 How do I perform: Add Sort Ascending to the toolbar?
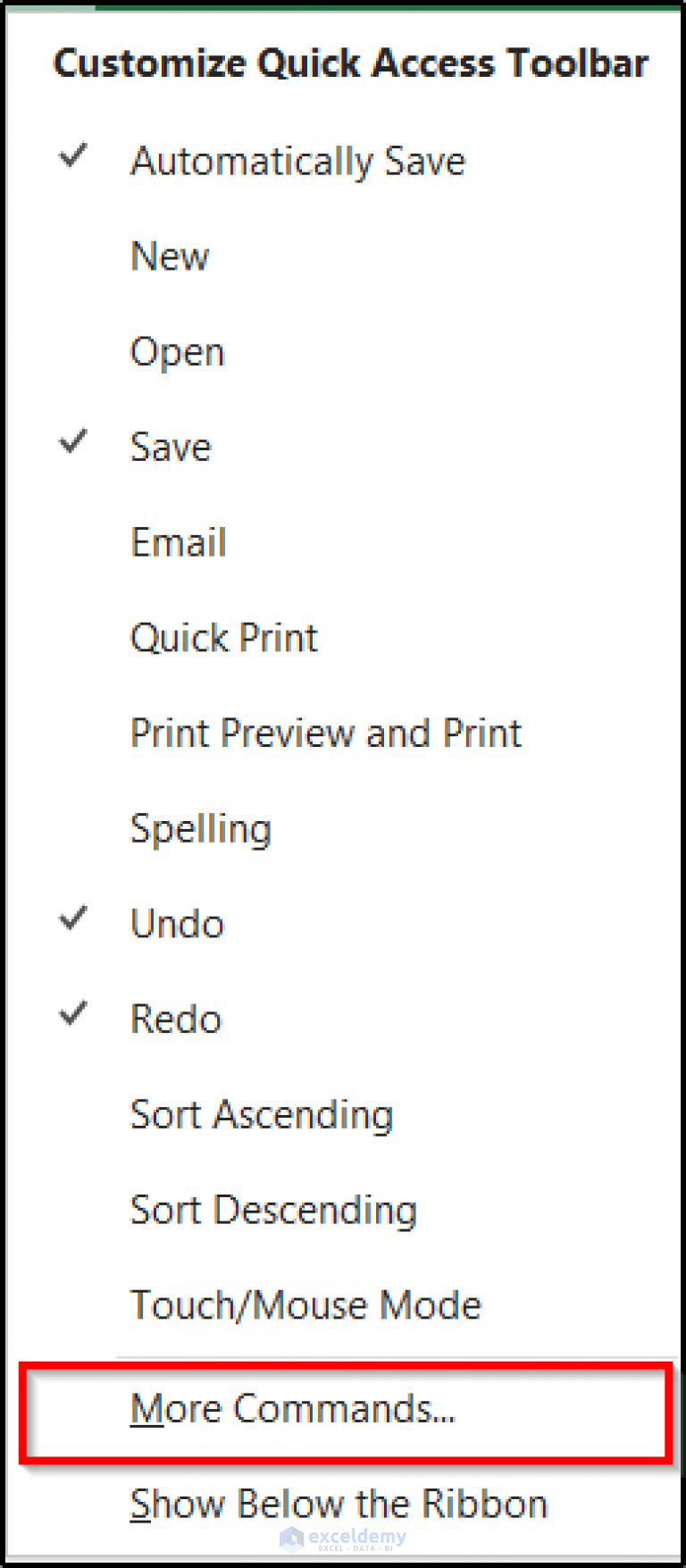tap(261, 1114)
